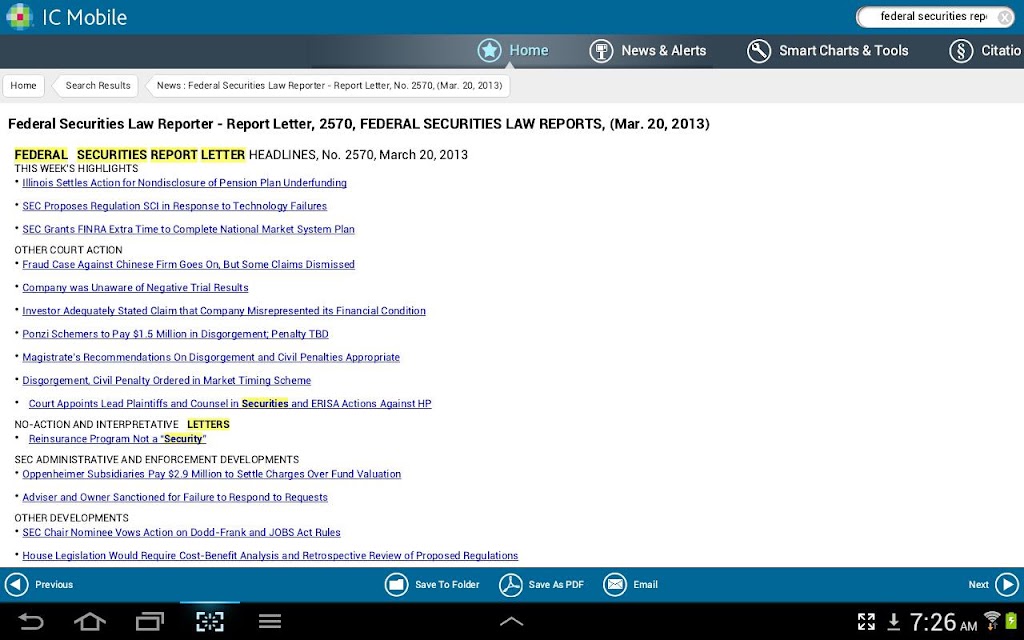Tap the fullscreen expand icon in status tray
1024x640 pixels.
coord(866,621)
